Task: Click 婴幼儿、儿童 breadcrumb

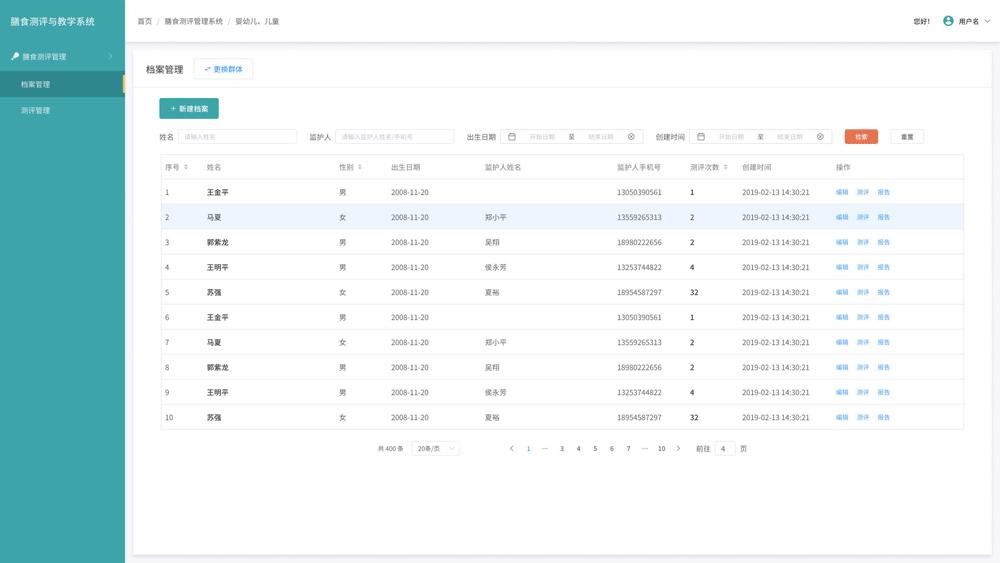Action: pos(257,21)
